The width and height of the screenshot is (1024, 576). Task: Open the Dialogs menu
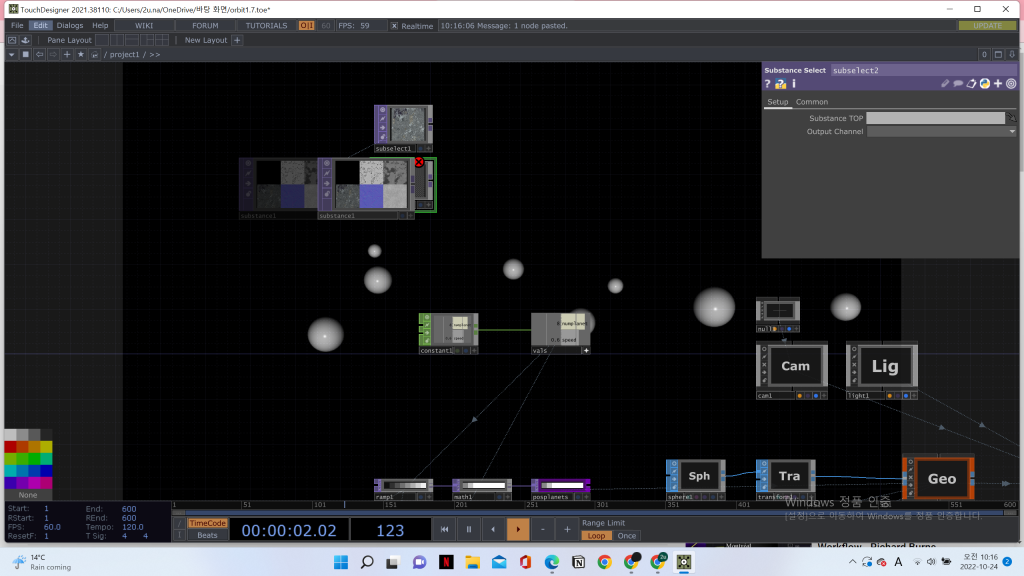70,25
